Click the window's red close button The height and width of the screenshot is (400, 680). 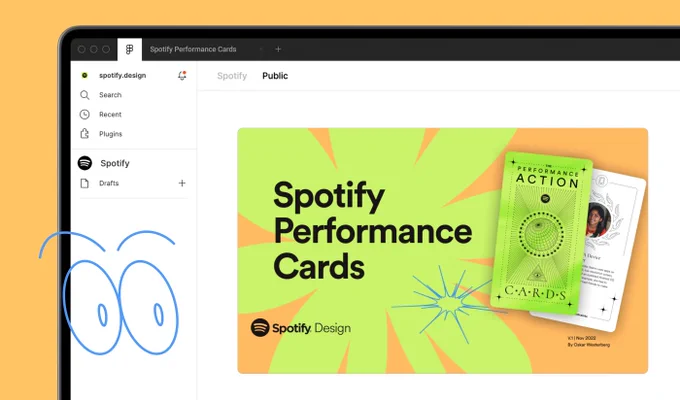(82, 49)
